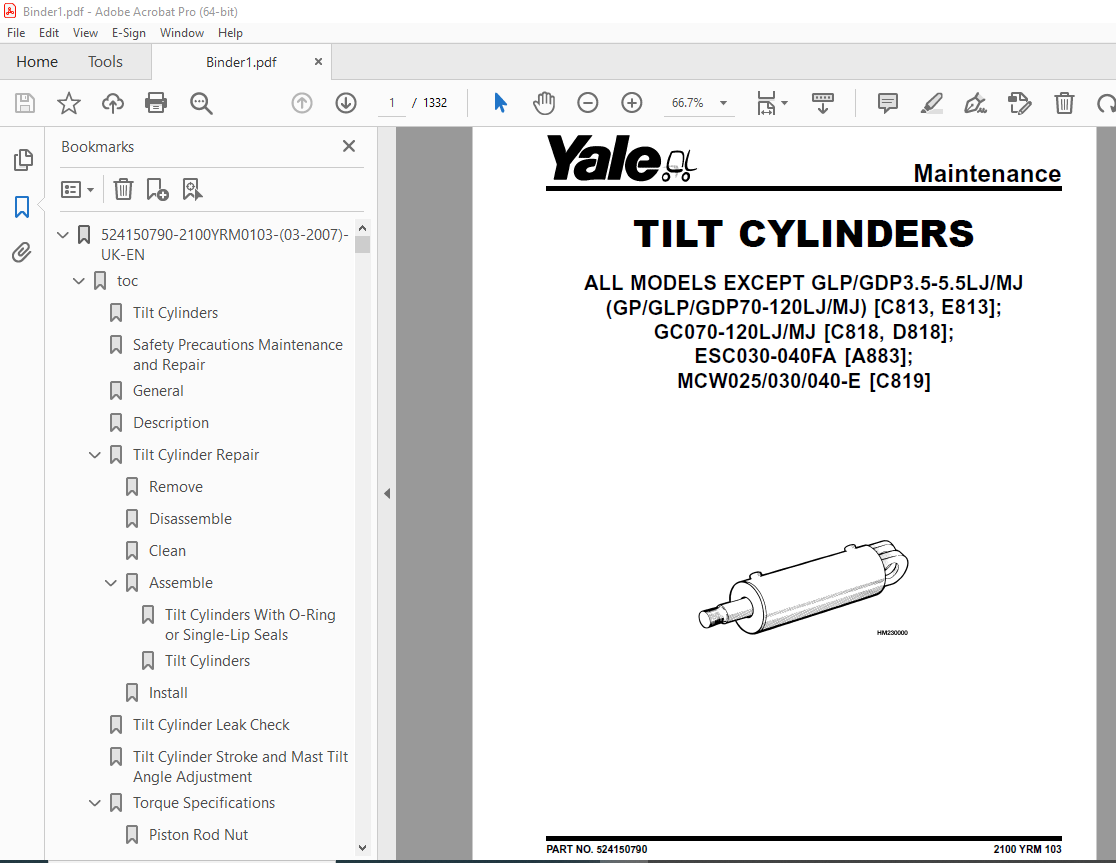This screenshot has width=1116, height=863.
Task: Open bookmarks options menu dropdown
Action: (78, 189)
